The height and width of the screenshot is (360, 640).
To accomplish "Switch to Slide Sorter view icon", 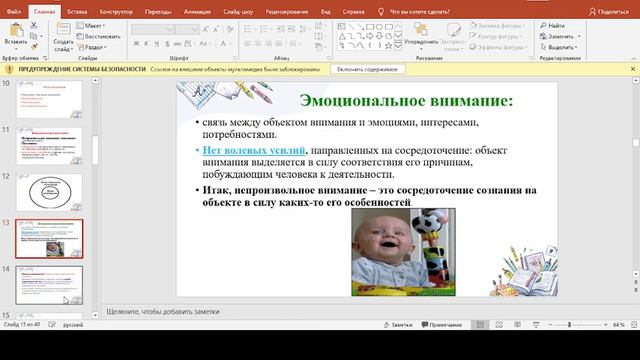I will (499, 324).
